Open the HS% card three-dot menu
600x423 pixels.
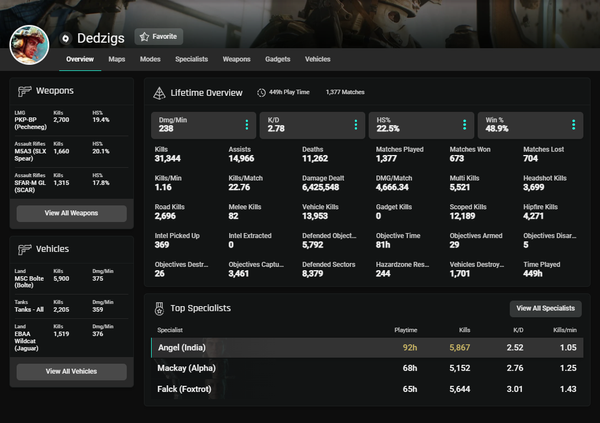click(462, 125)
